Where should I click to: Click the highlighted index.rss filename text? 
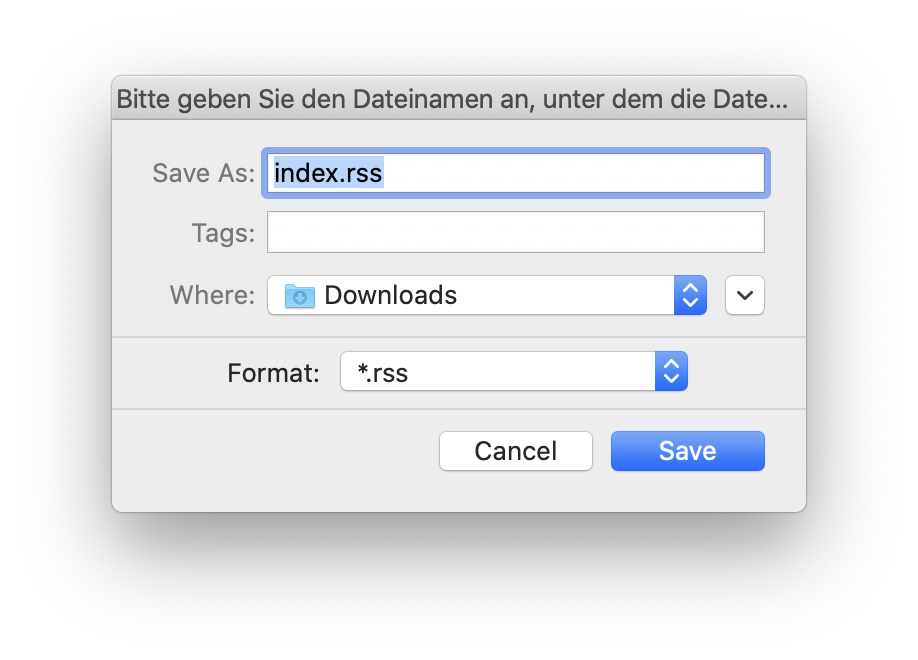[328, 173]
